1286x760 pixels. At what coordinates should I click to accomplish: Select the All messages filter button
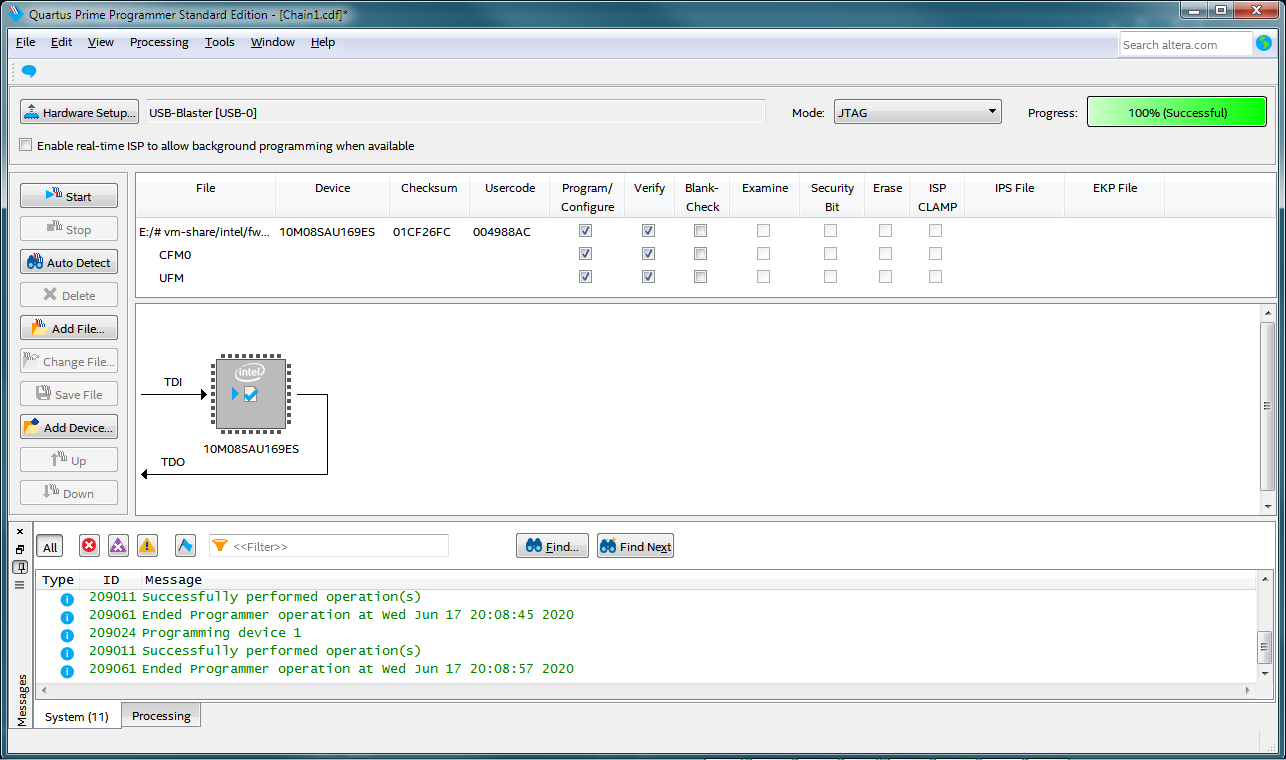point(50,546)
